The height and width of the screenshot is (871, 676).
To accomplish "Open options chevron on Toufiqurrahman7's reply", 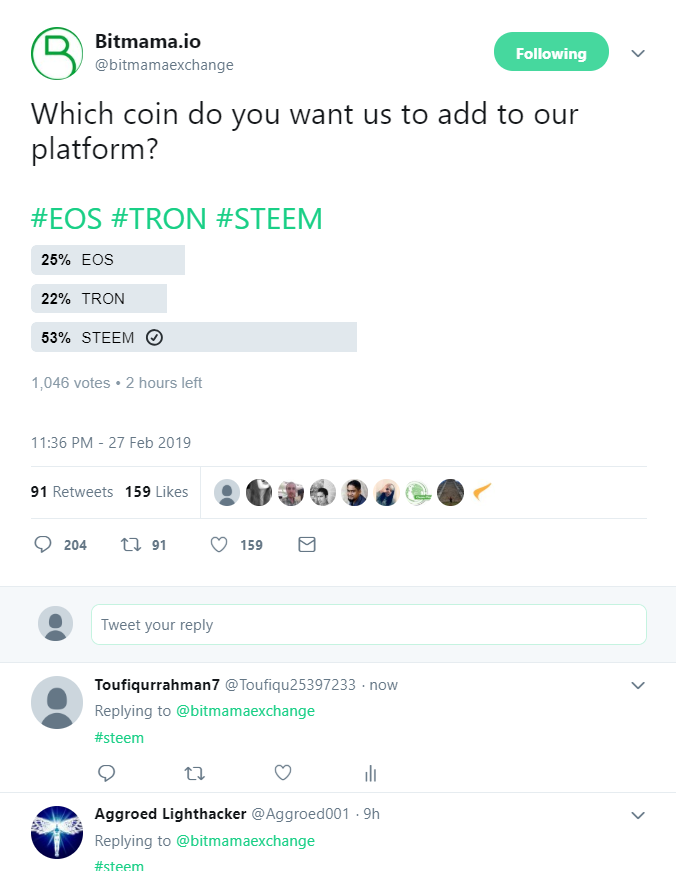I will pos(638,686).
